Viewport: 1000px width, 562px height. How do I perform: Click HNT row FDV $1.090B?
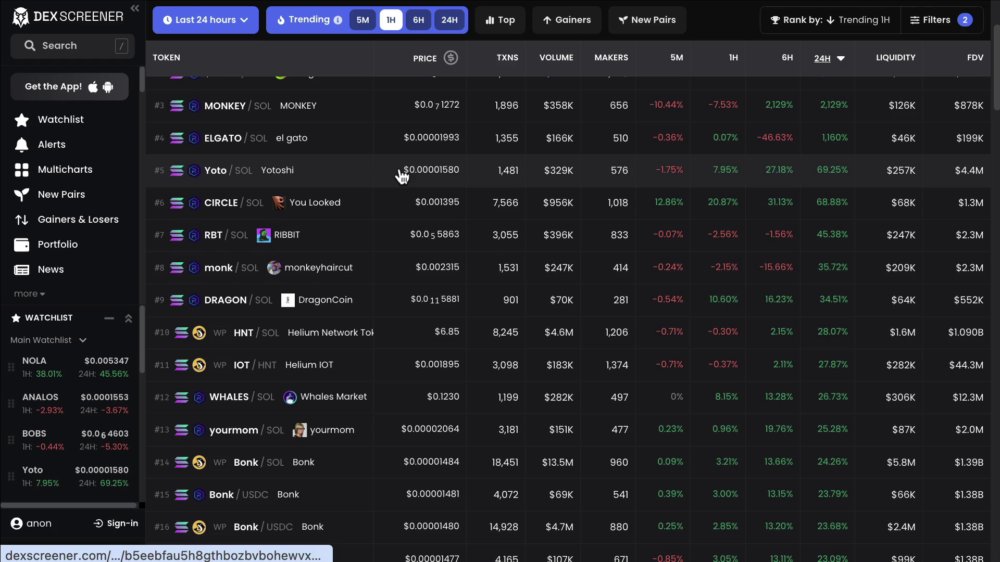(966, 332)
